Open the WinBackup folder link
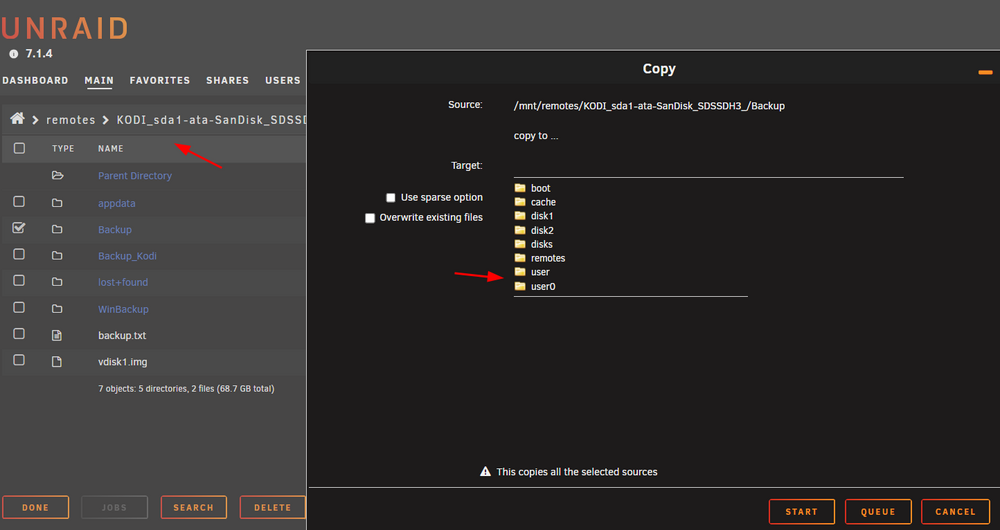This screenshot has height=530, width=1000. (x=123, y=309)
